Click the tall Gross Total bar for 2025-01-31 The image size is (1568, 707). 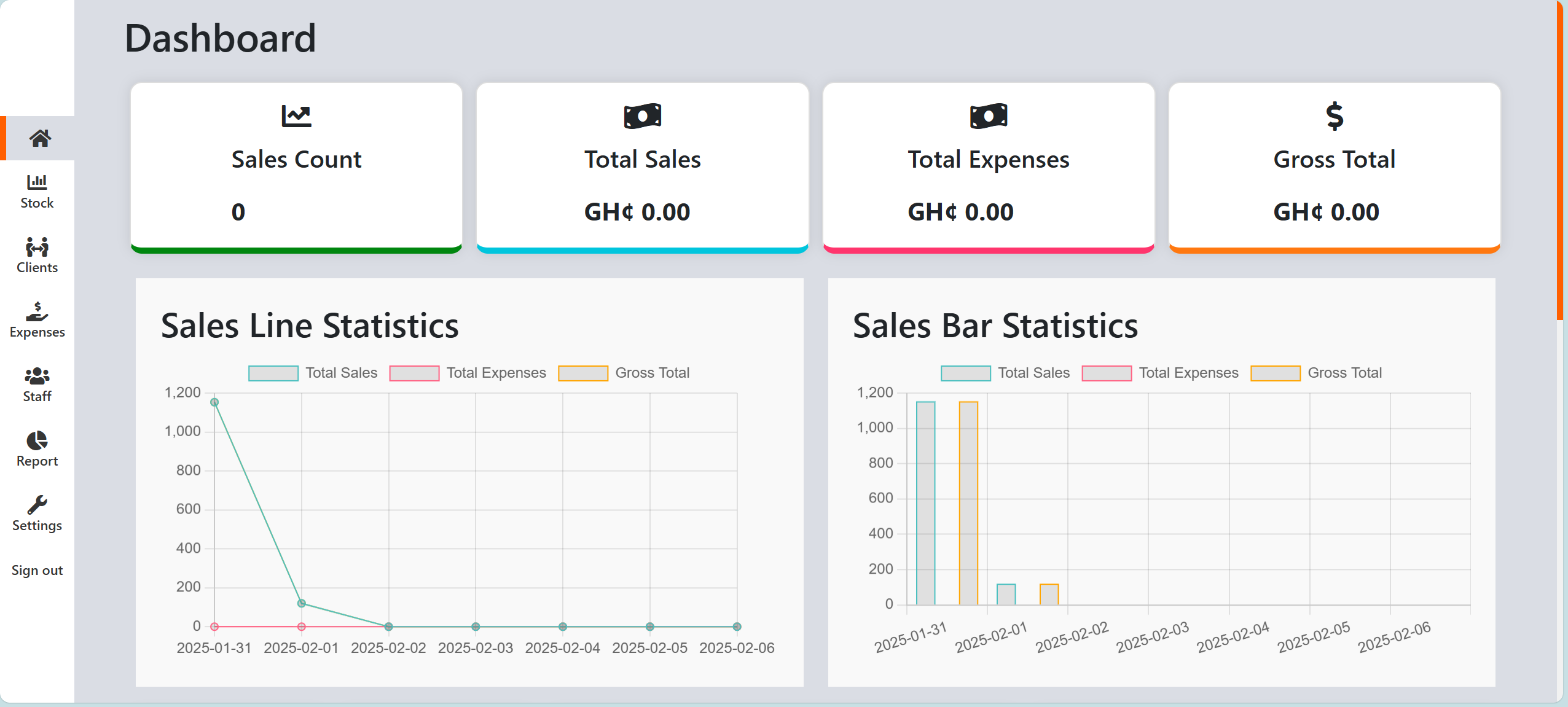(x=968, y=502)
